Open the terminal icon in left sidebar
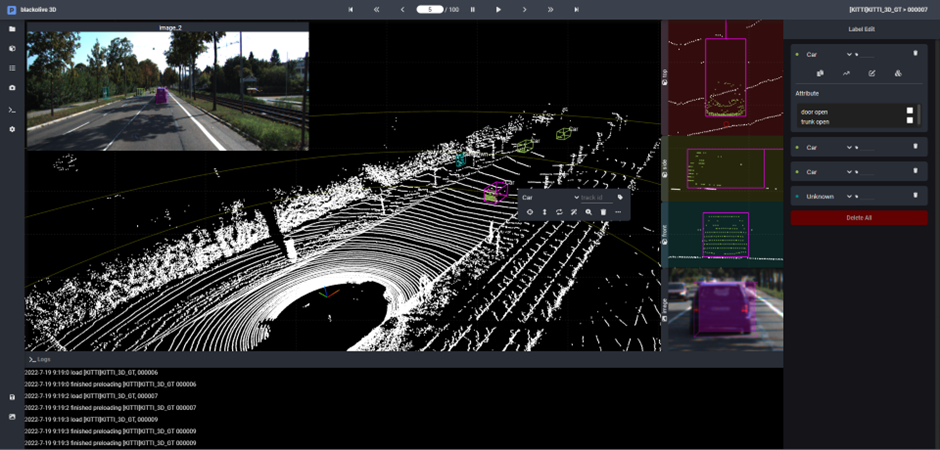Viewport: 940px width, 450px height. coord(12,109)
